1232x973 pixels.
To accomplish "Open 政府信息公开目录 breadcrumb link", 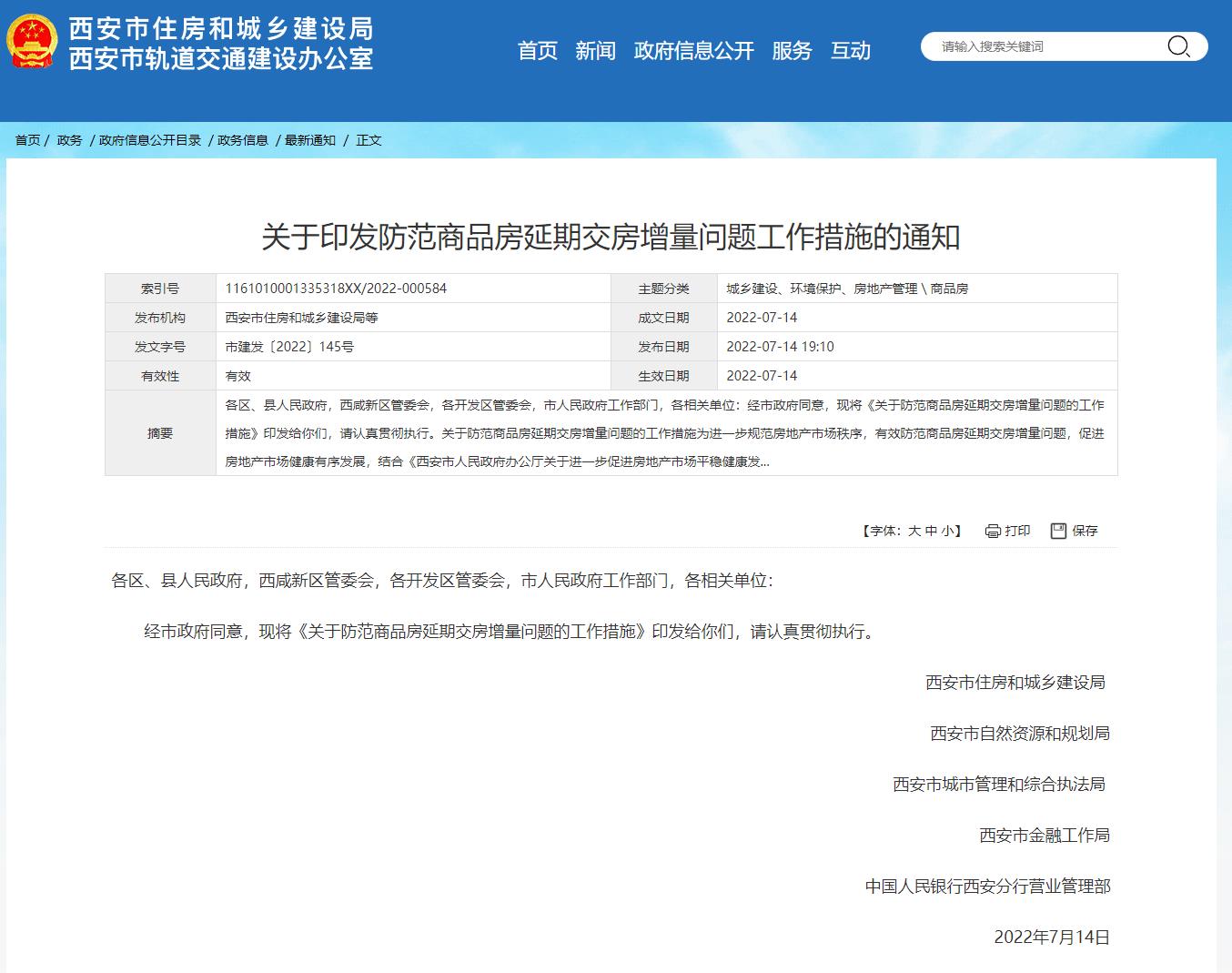I will tap(150, 140).
